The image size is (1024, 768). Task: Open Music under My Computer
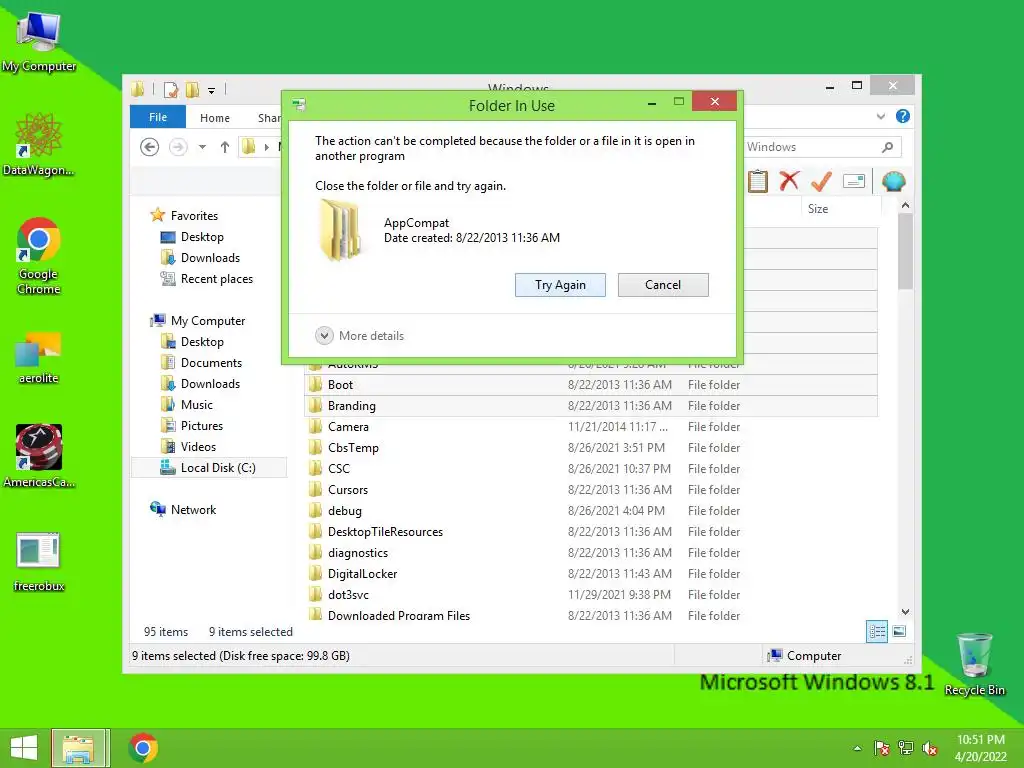coord(197,405)
